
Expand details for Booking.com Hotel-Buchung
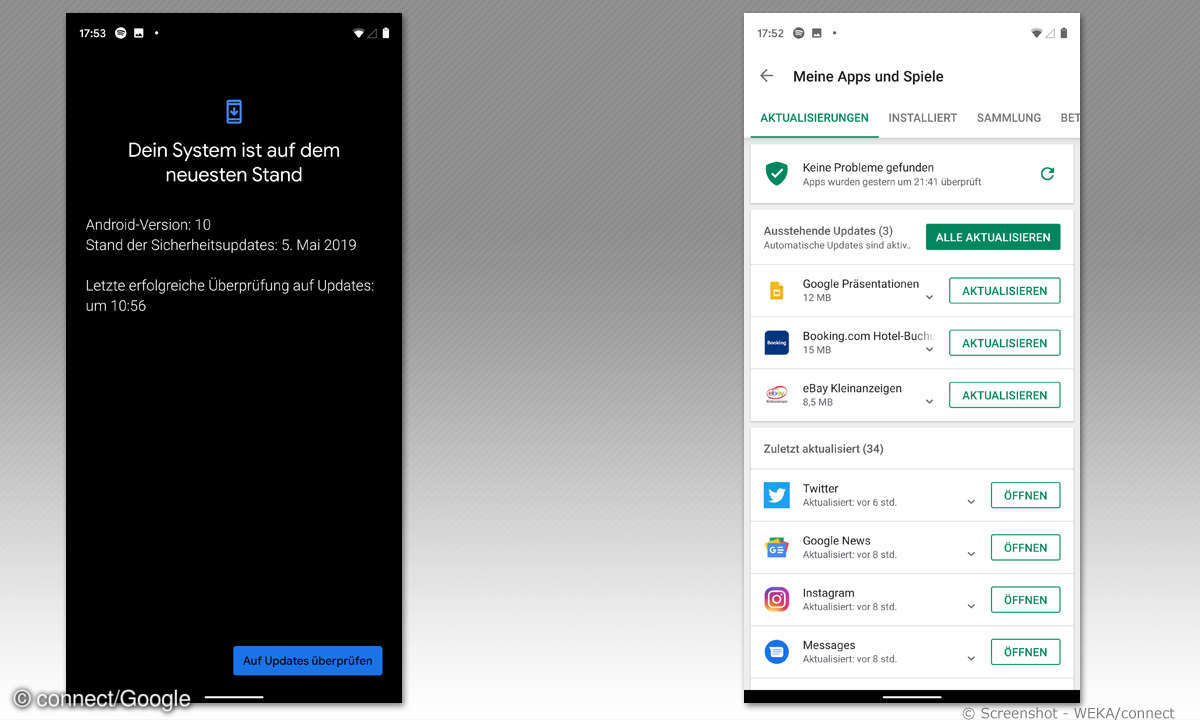[930, 349]
